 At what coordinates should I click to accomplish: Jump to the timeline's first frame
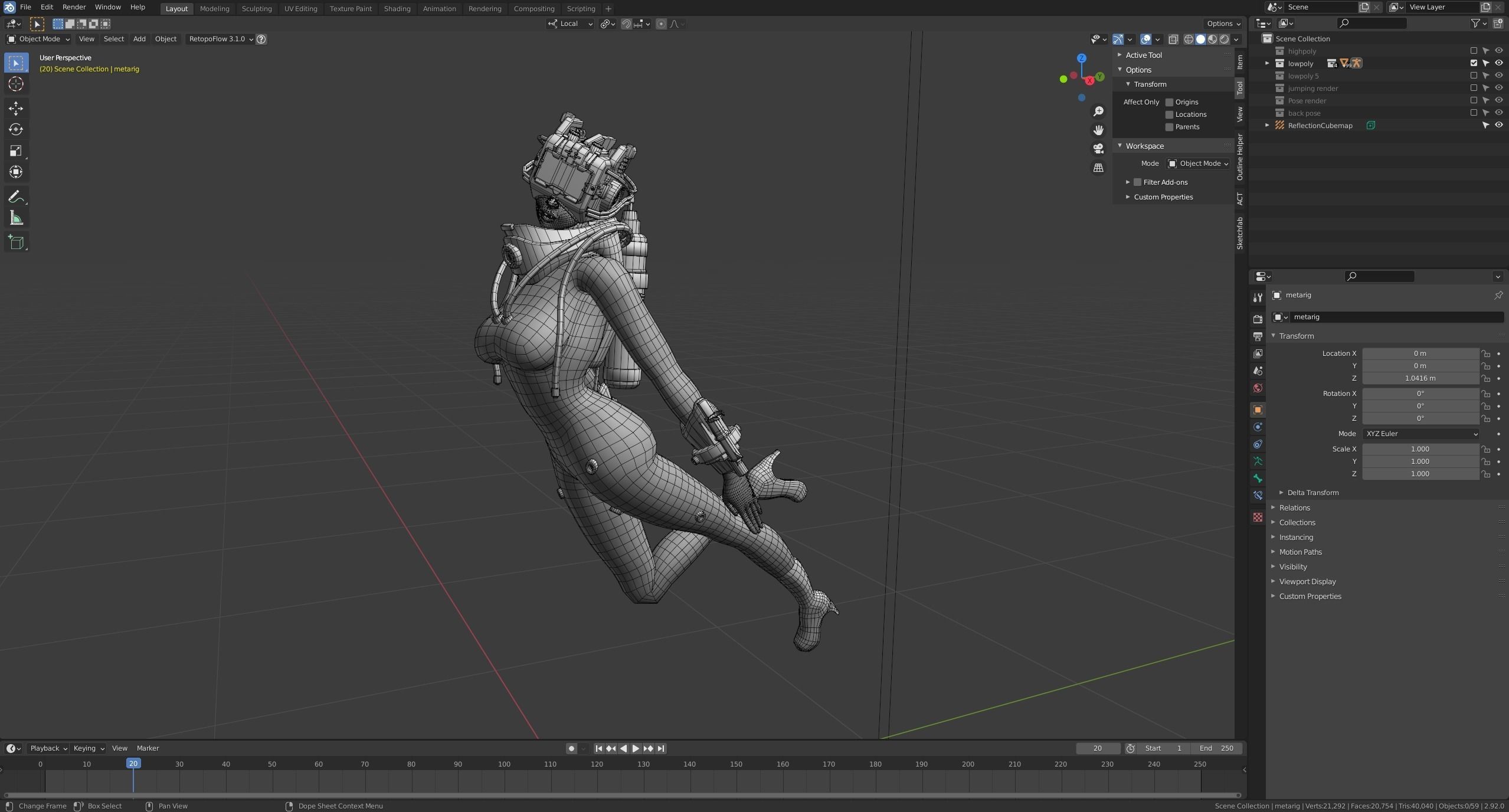[x=598, y=748]
